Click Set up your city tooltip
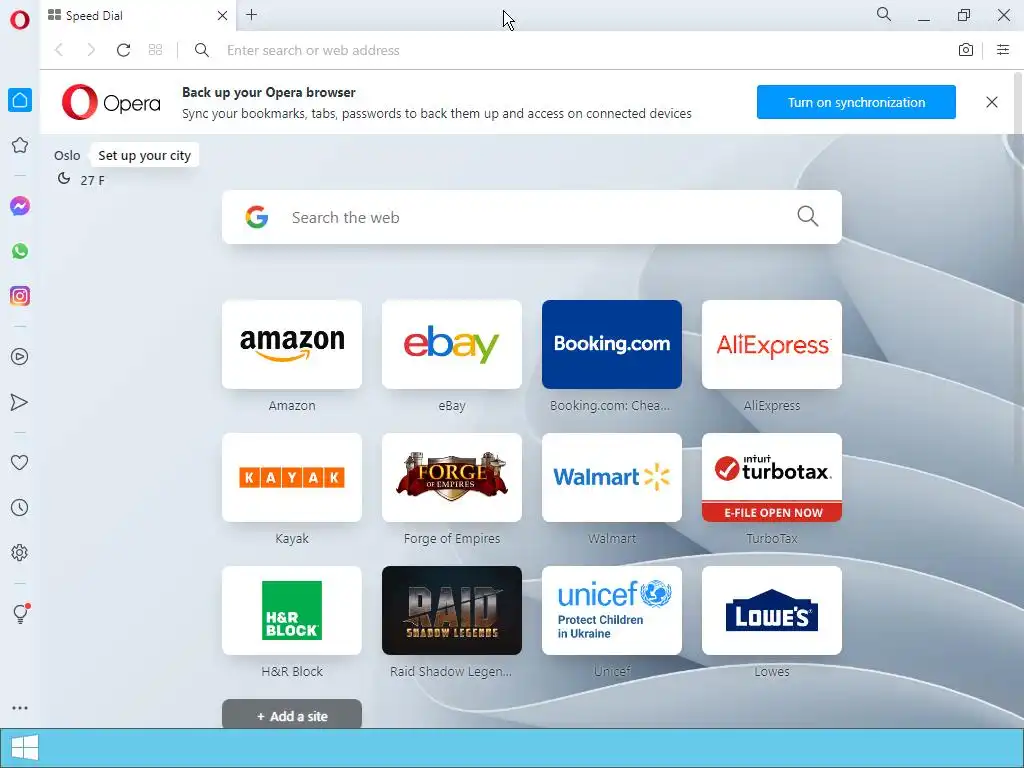This screenshot has width=1024, height=768. 144,155
